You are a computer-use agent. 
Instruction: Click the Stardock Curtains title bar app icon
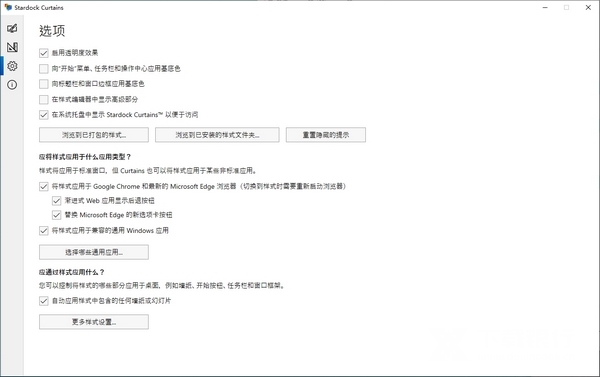click(x=8, y=7)
